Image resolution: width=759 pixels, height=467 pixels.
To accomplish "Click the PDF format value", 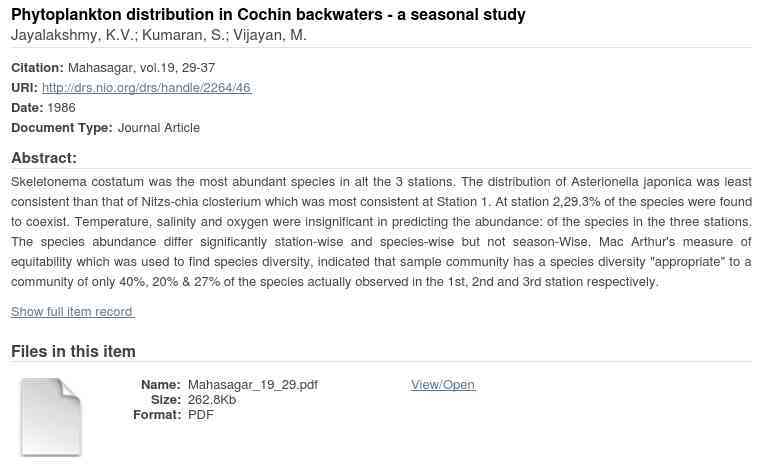I will pyautogui.click(x=201, y=415).
